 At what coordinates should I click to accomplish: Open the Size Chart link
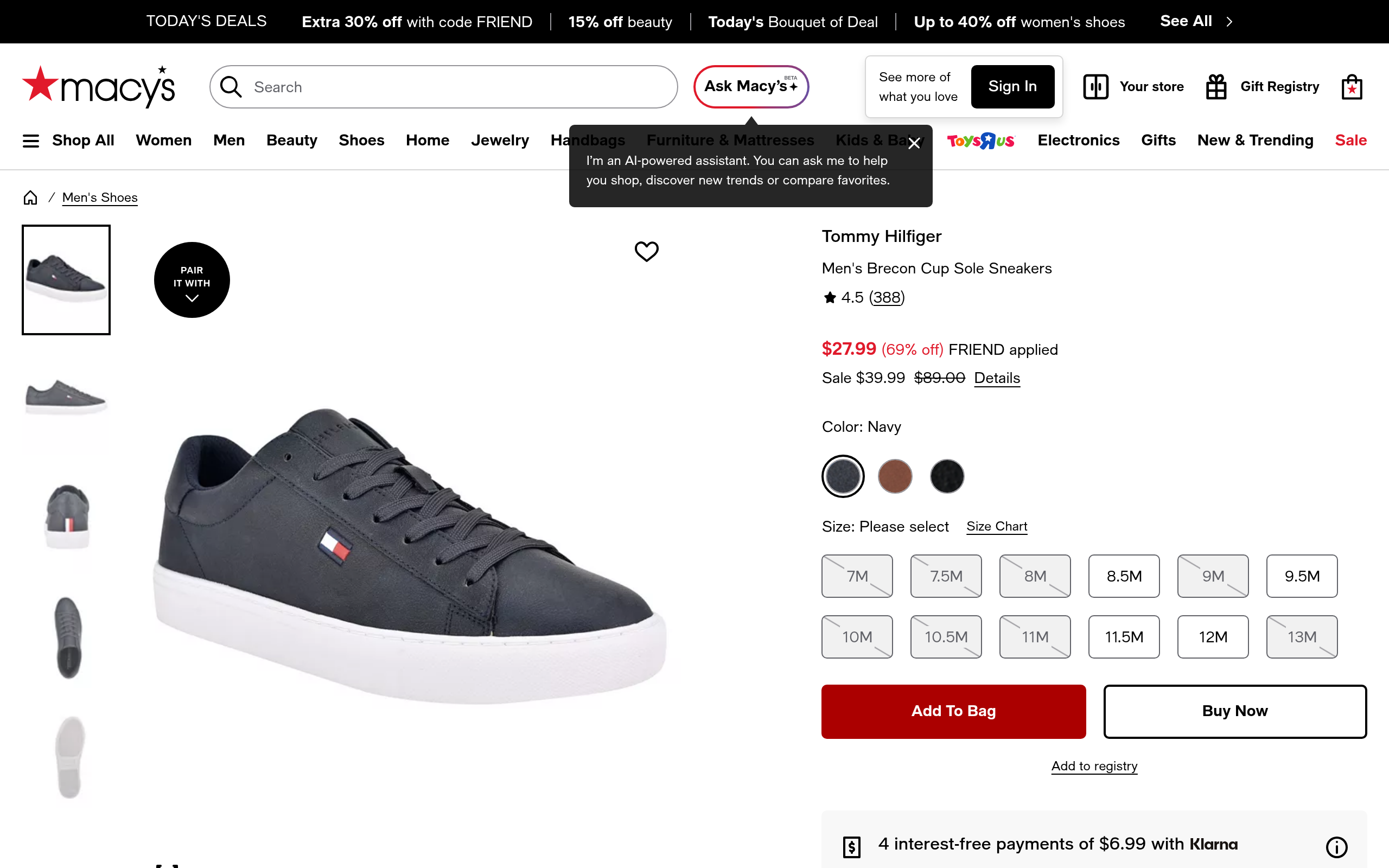[x=996, y=526]
